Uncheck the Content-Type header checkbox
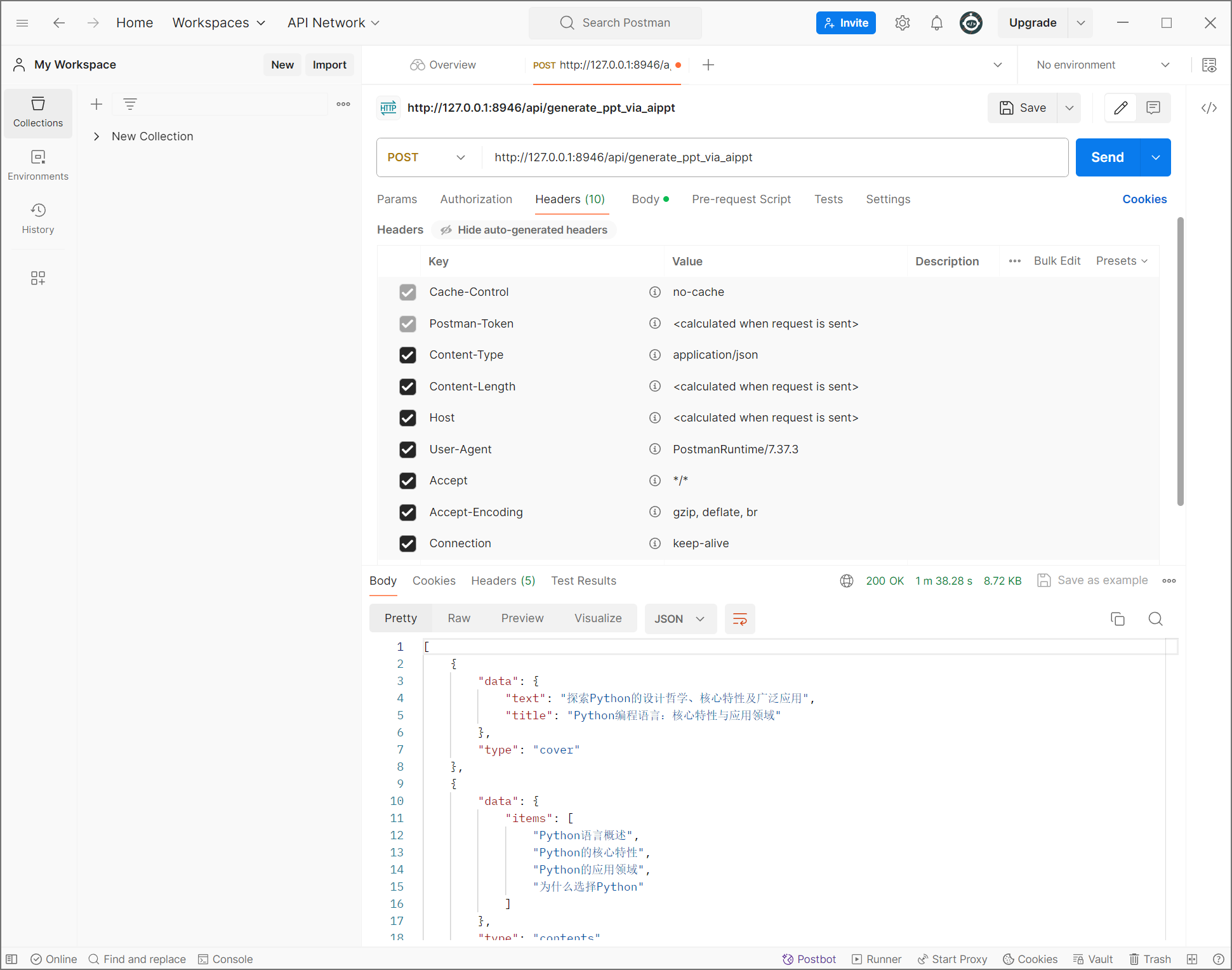This screenshot has height=970, width=1232. click(x=407, y=355)
